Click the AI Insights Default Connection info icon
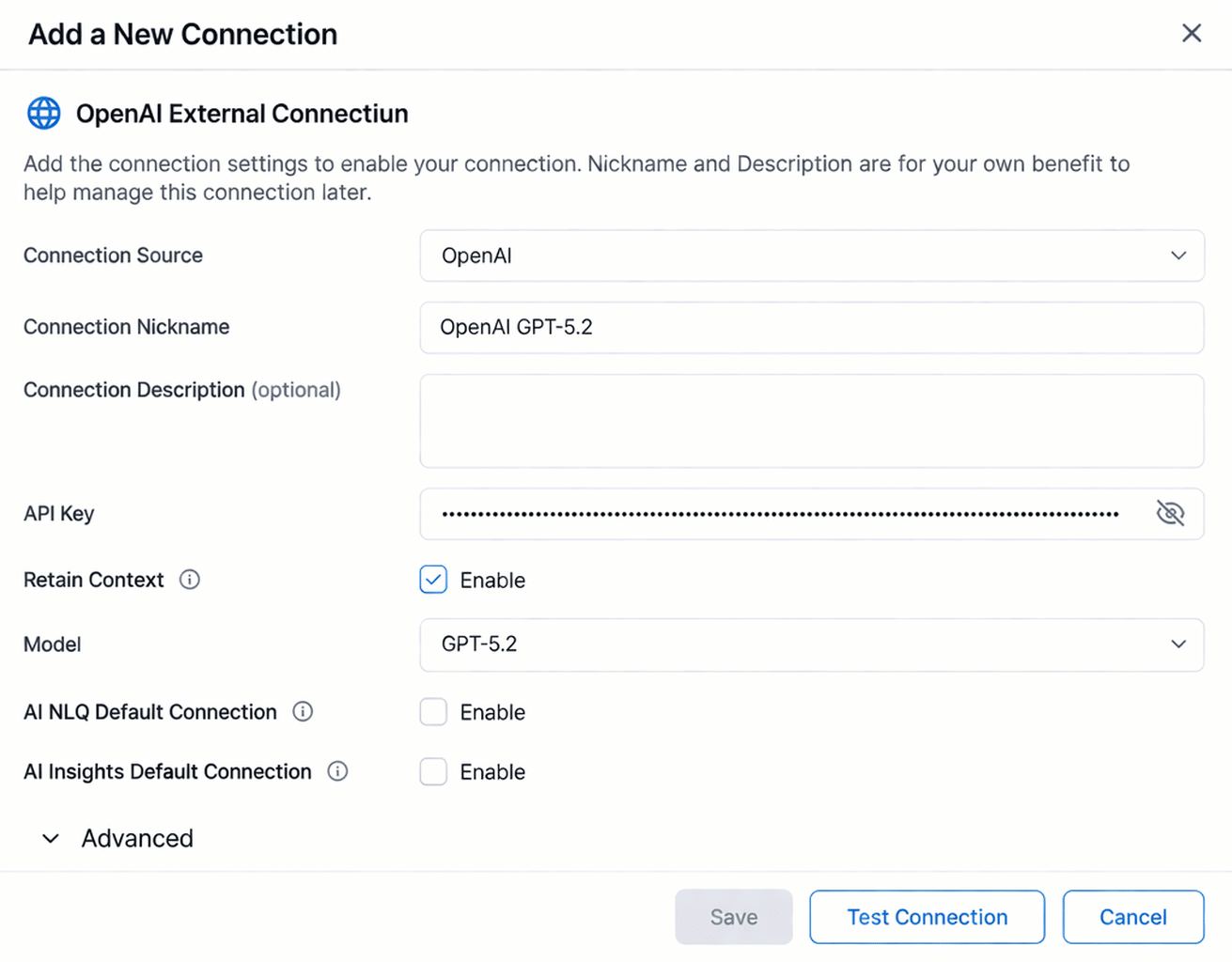The height and width of the screenshot is (962, 1232). pyautogui.click(x=337, y=771)
